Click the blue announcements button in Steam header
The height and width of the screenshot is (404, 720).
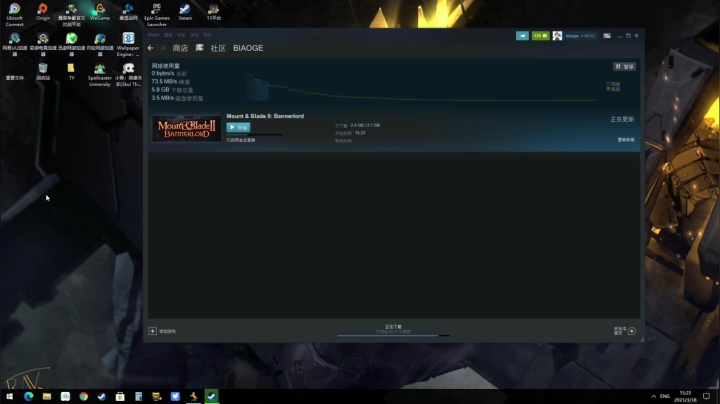(x=522, y=36)
